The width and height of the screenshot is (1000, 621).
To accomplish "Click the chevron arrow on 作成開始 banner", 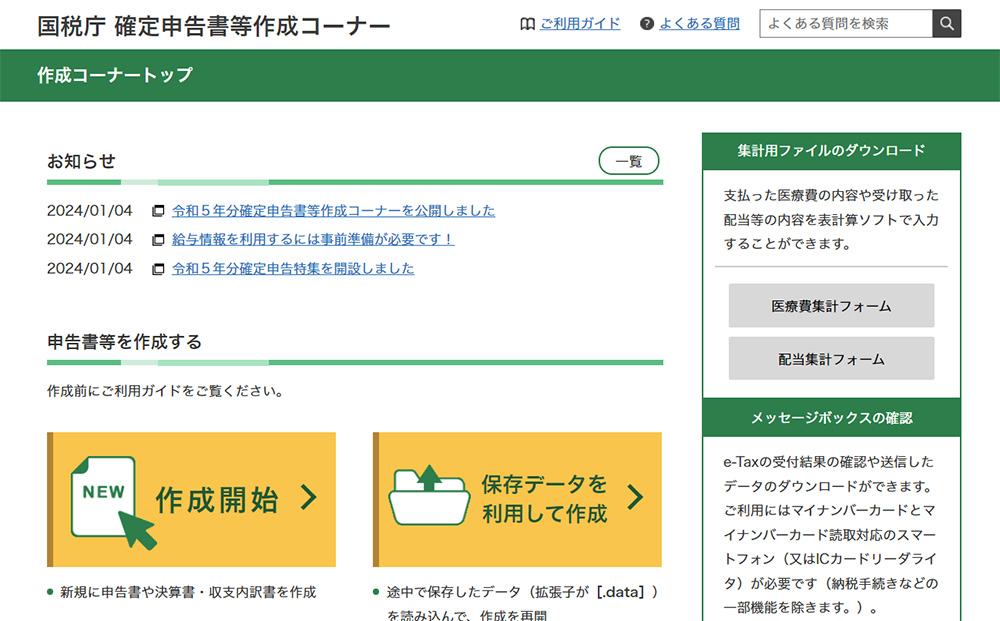I will coord(308,497).
